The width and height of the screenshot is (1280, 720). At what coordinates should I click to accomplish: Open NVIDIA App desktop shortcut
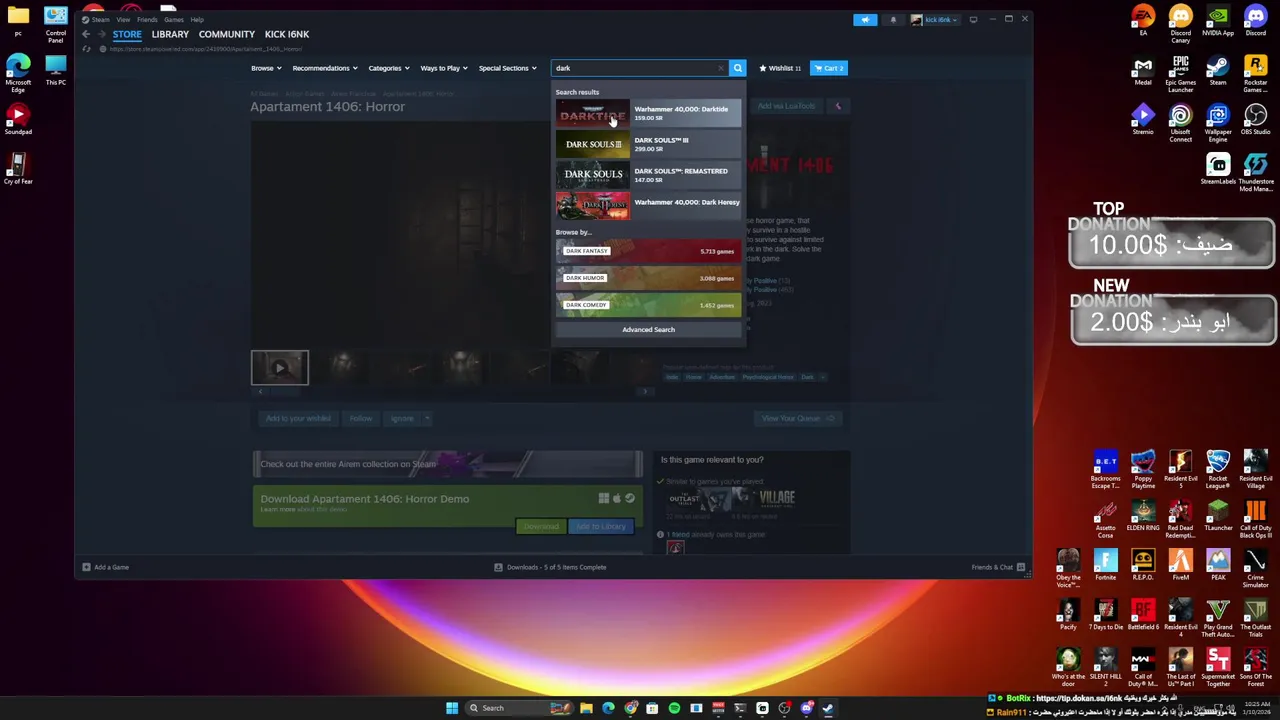point(1218,21)
